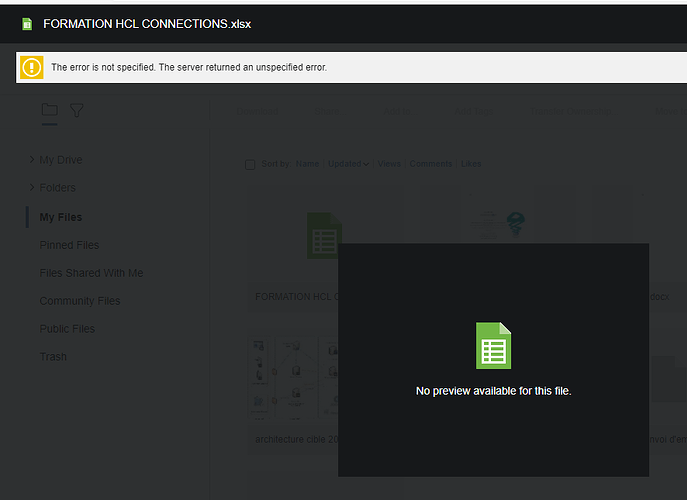Sort files by Name

[307, 164]
